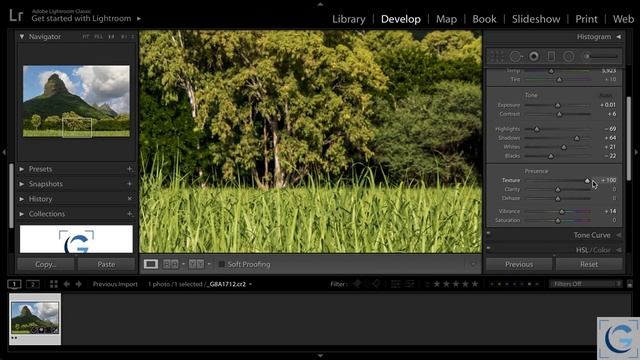Open the Filters Off dropdown

[x=586, y=284]
